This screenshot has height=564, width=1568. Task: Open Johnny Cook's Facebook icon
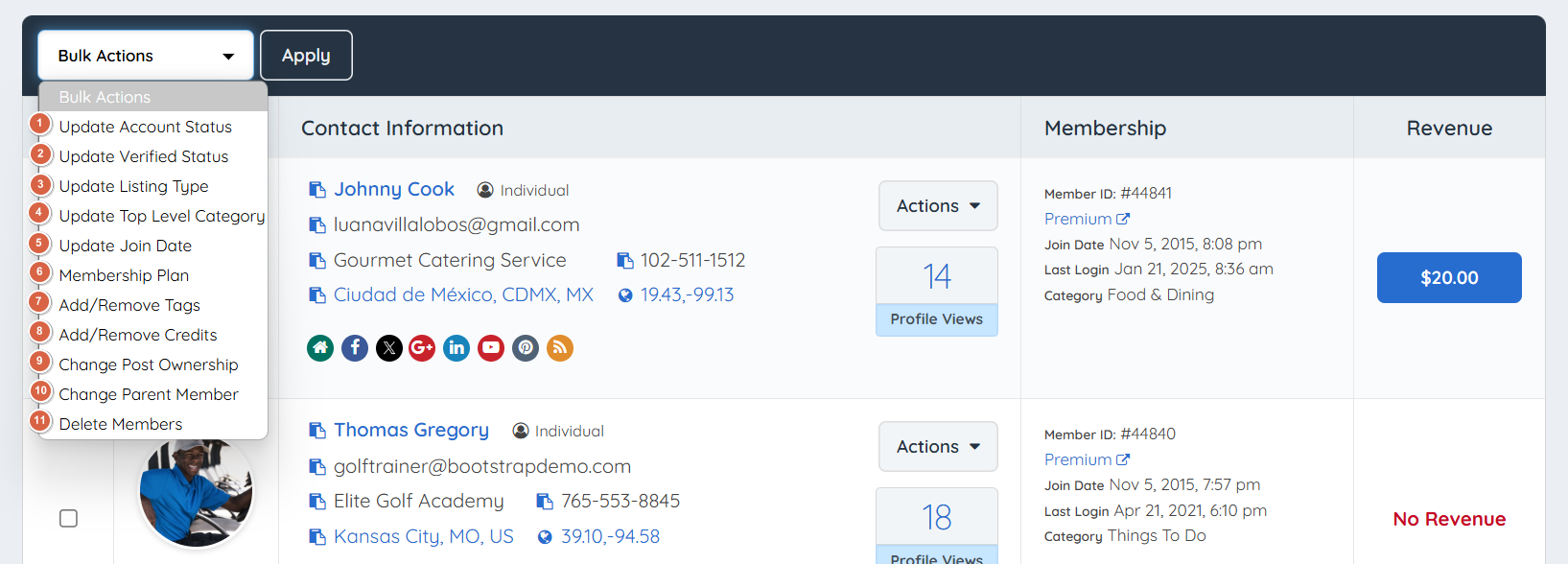355,348
